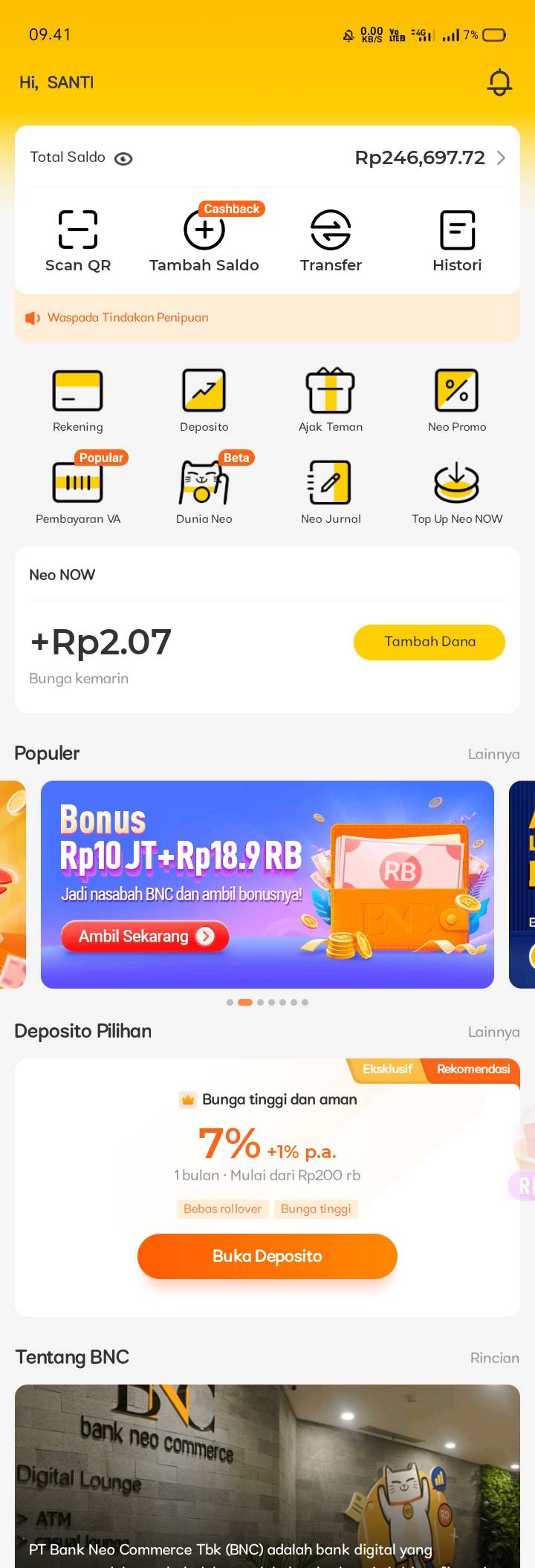Screen dimensions: 535x1568
Task: Open Rincian link beside Tentang BNC
Action: click(x=495, y=1358)
